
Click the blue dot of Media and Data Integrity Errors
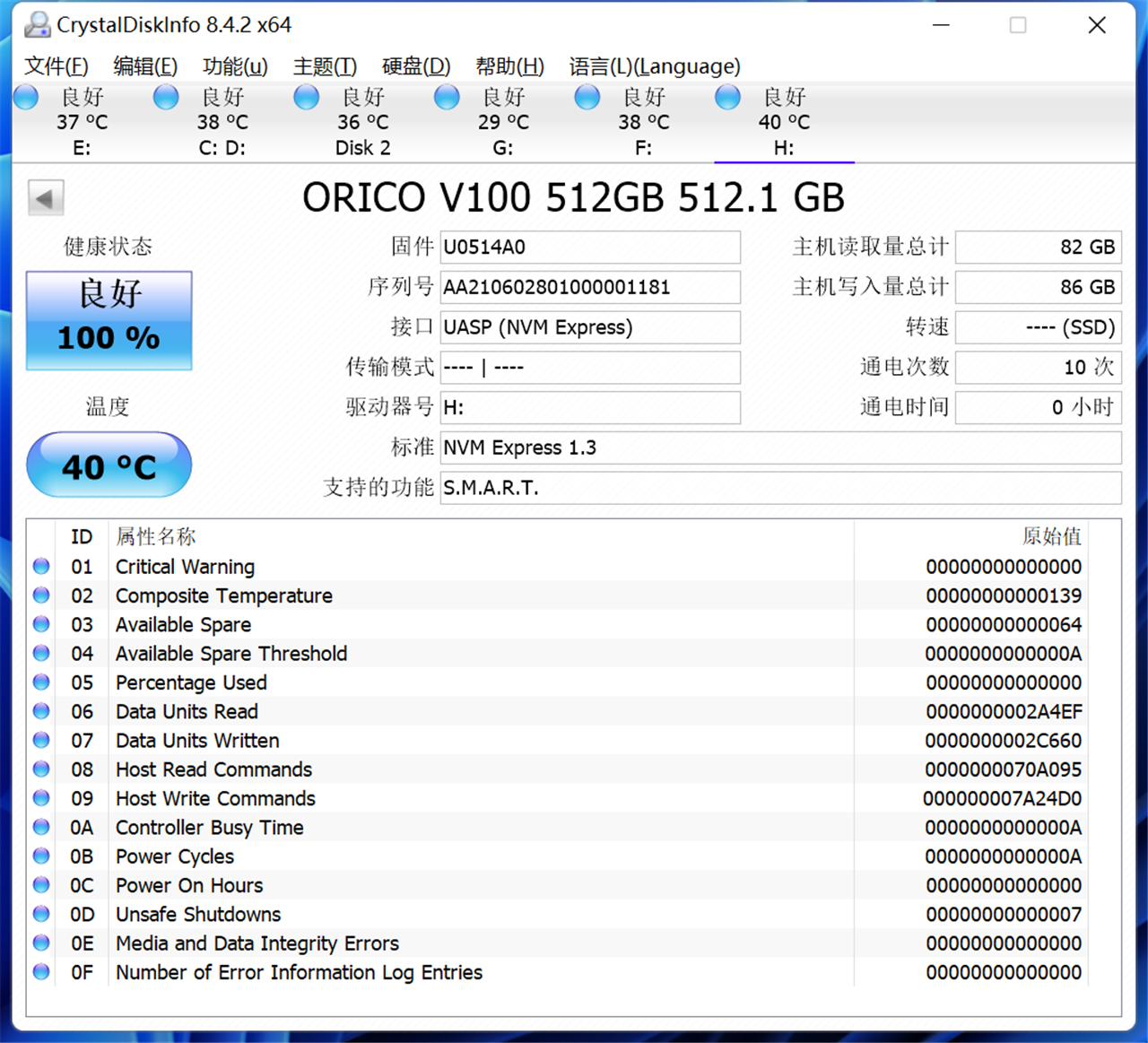pos(41,943)
